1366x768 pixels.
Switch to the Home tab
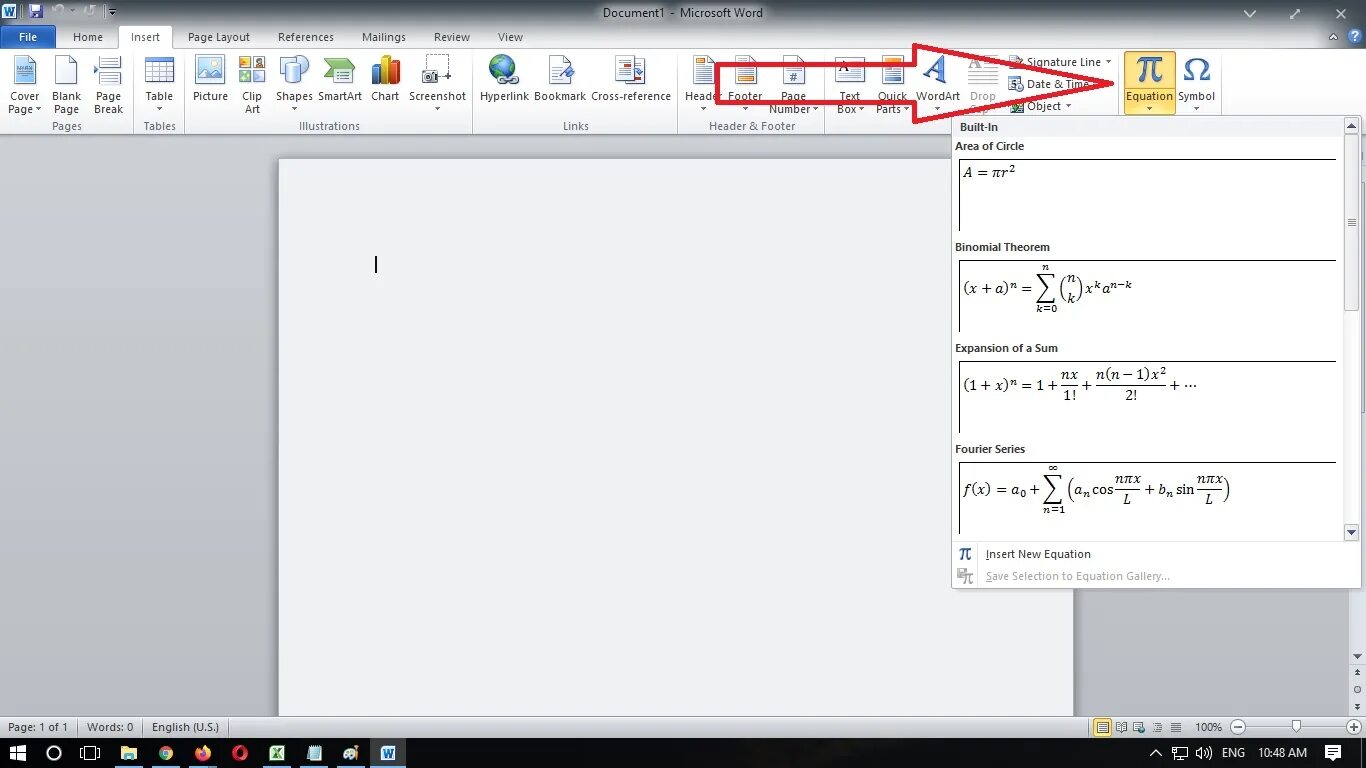(88, 37)
